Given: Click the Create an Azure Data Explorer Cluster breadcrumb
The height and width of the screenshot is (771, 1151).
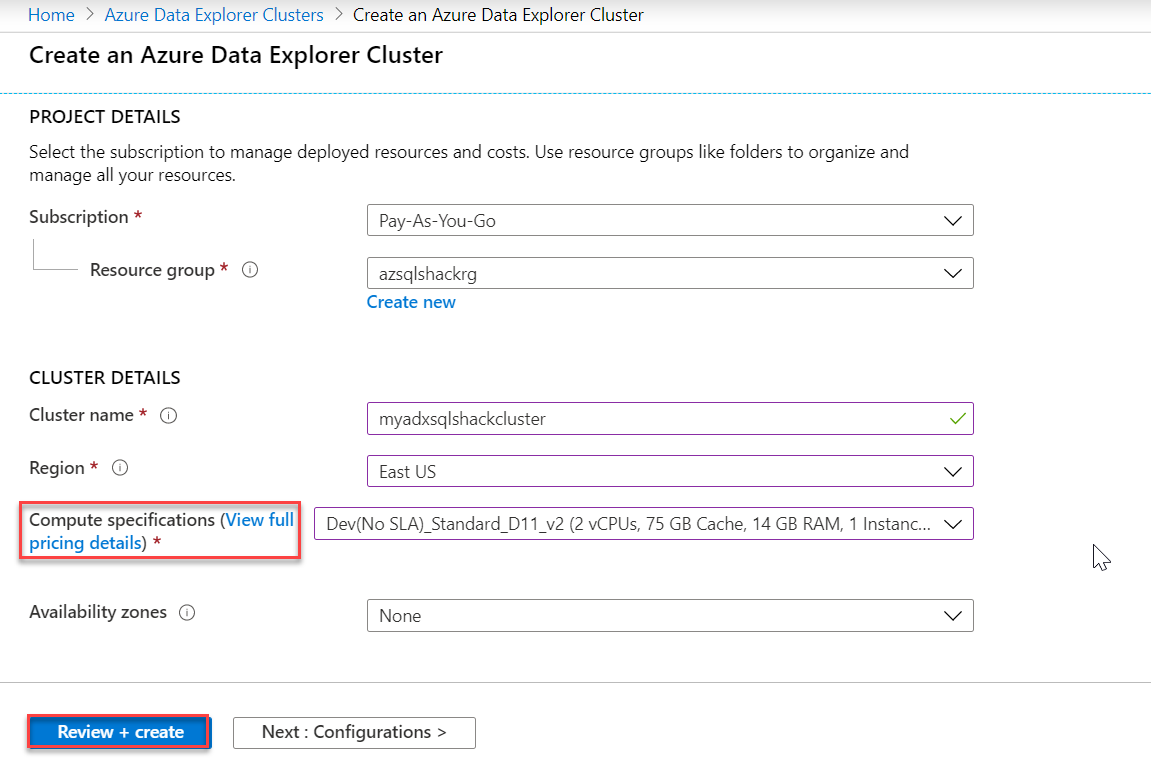Looking at the screenshot, I should click(x=498, y=15).
